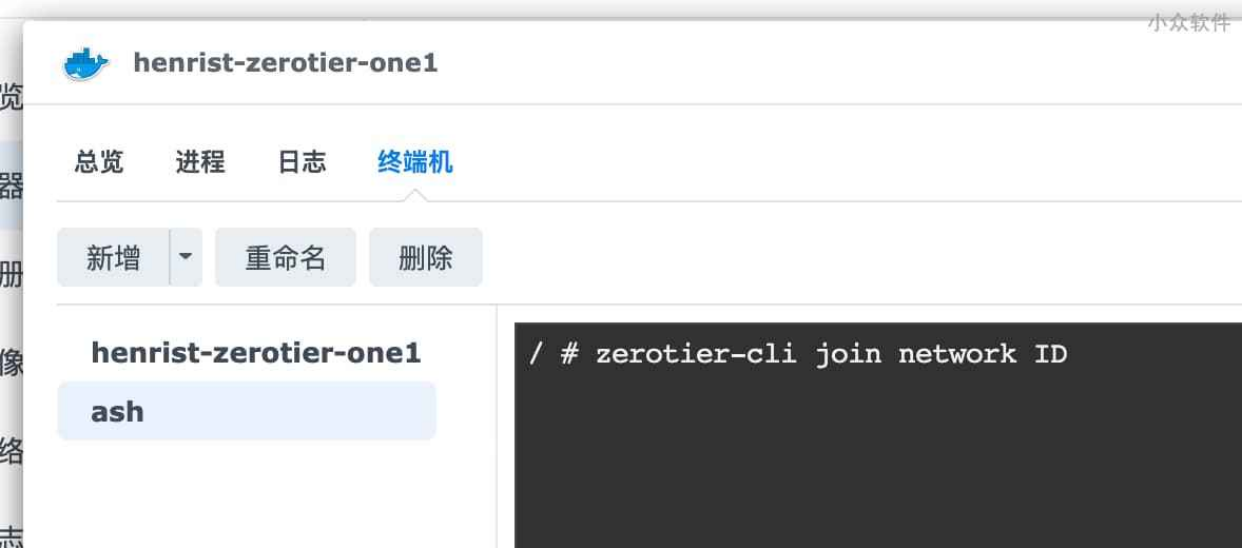This screenshot has height=549, width=1242.
Task: Select henrist-zerotier-one1 in the terminal list
Action: pos(256,353)
